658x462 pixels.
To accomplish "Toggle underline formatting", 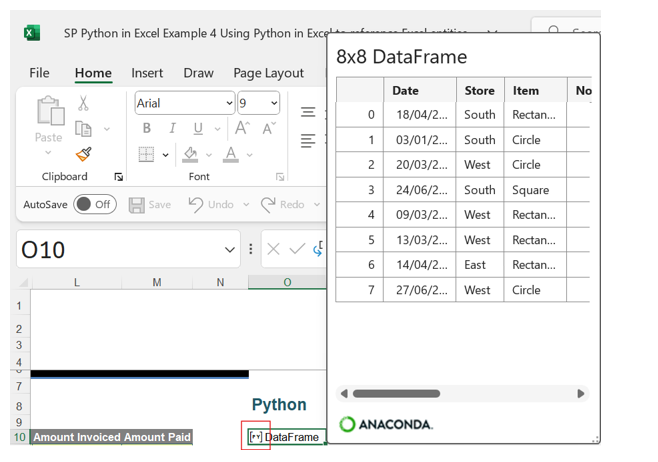I will coord(198,129).
